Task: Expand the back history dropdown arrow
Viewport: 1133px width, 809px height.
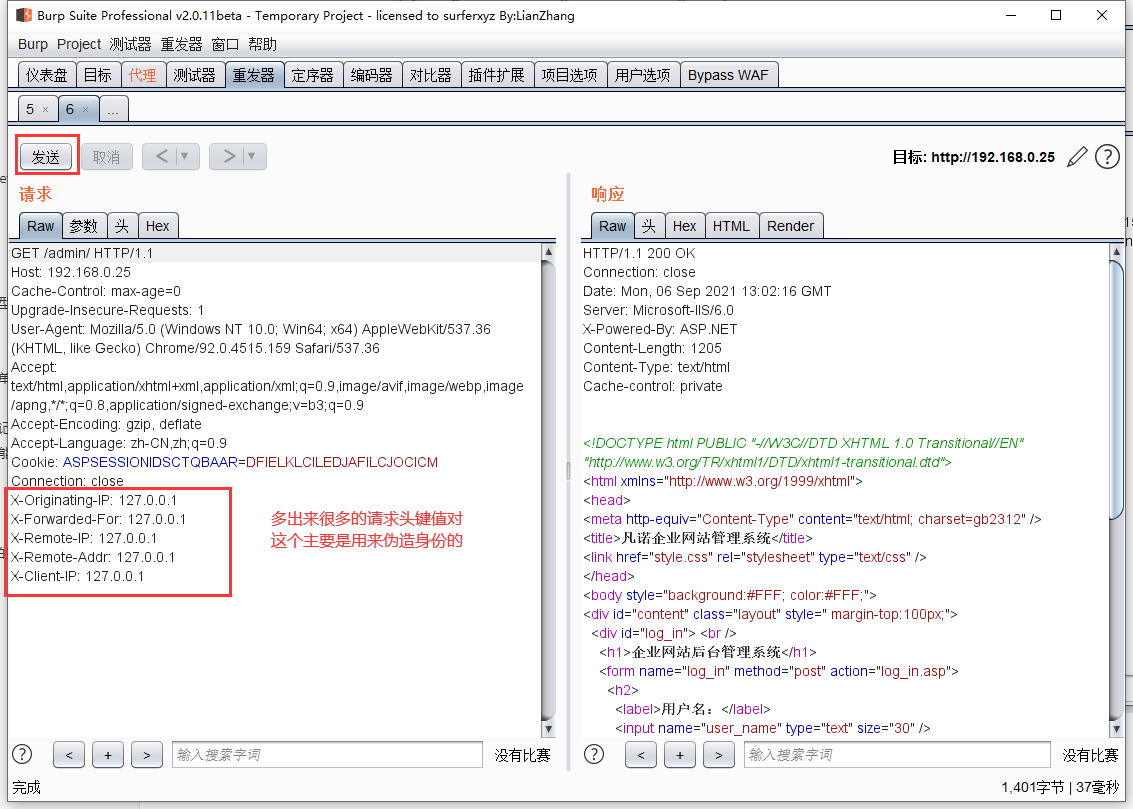Action: point(186,156)
